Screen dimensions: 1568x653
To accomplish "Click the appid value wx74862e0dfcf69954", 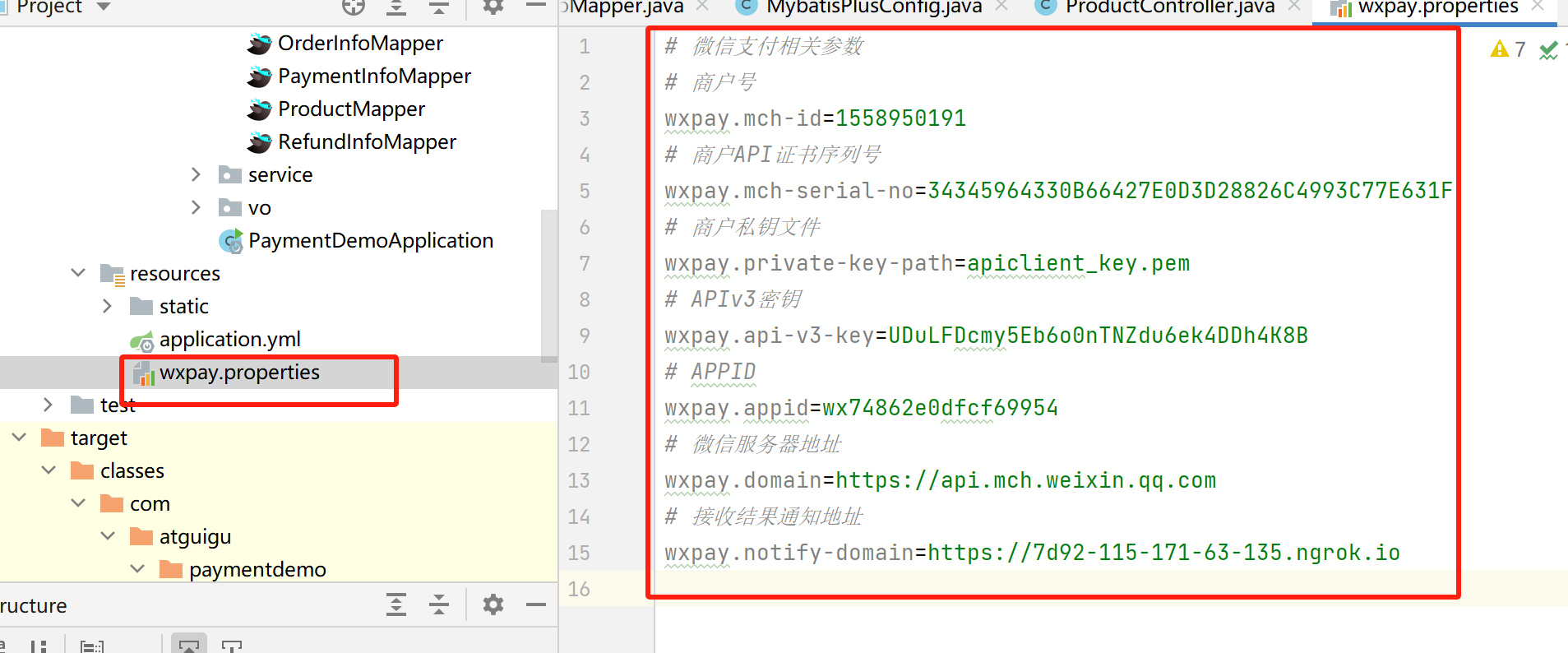I will coord(941,408).
